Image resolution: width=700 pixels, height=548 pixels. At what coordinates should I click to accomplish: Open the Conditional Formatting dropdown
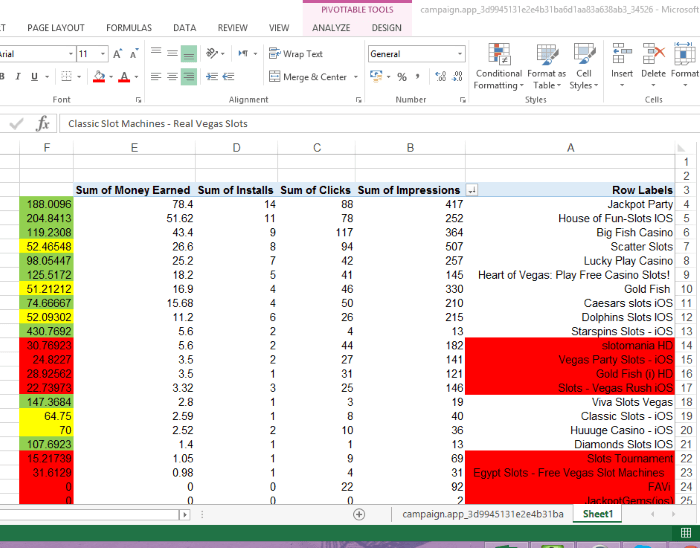(499, 66)
